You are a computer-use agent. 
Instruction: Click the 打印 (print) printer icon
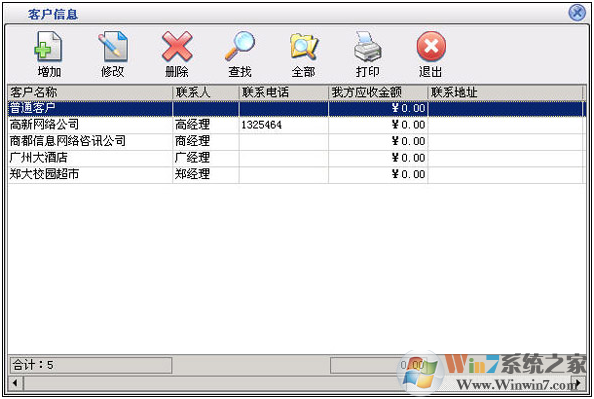pos(367,47)
